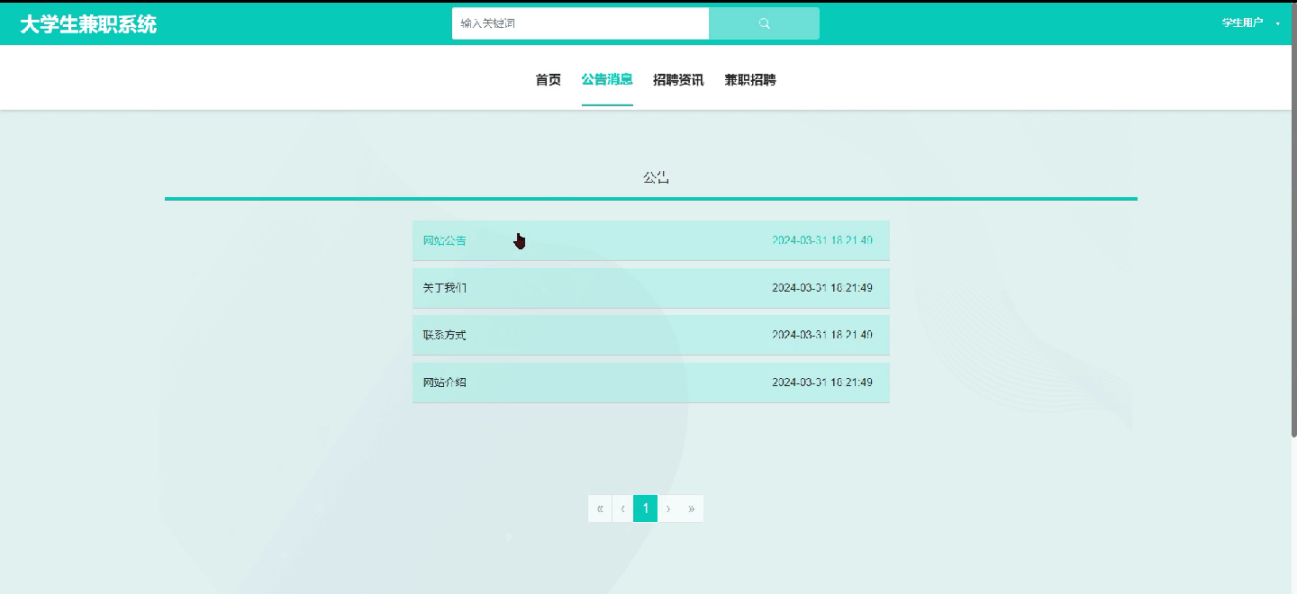Click the 大学生兼职系统 site title
Screen dimensions: 1297x594
(x=88, y=24)
